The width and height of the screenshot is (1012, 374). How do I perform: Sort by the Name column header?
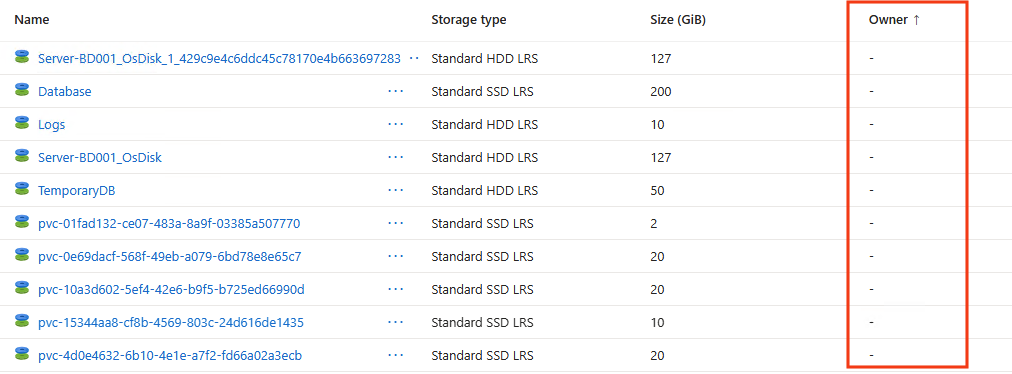click(x=32, y=20)
